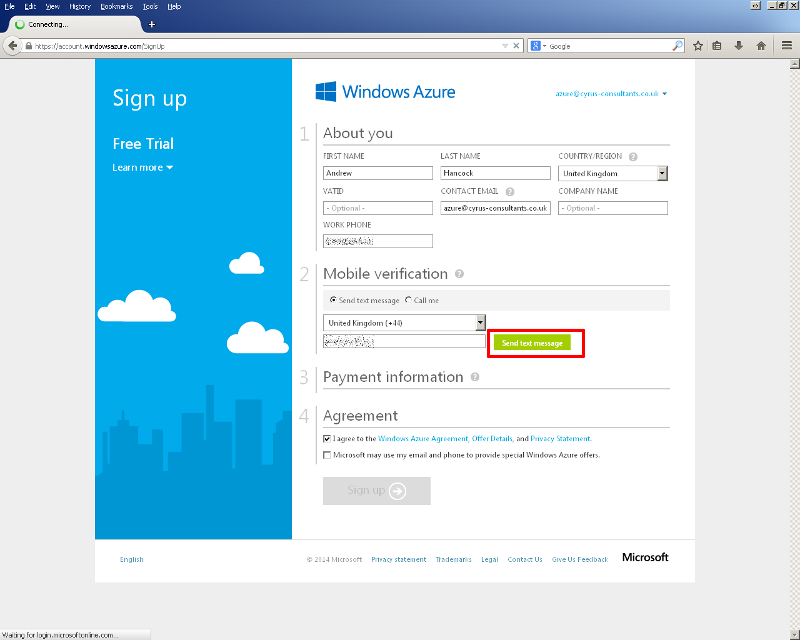Open the History menu

80,7
